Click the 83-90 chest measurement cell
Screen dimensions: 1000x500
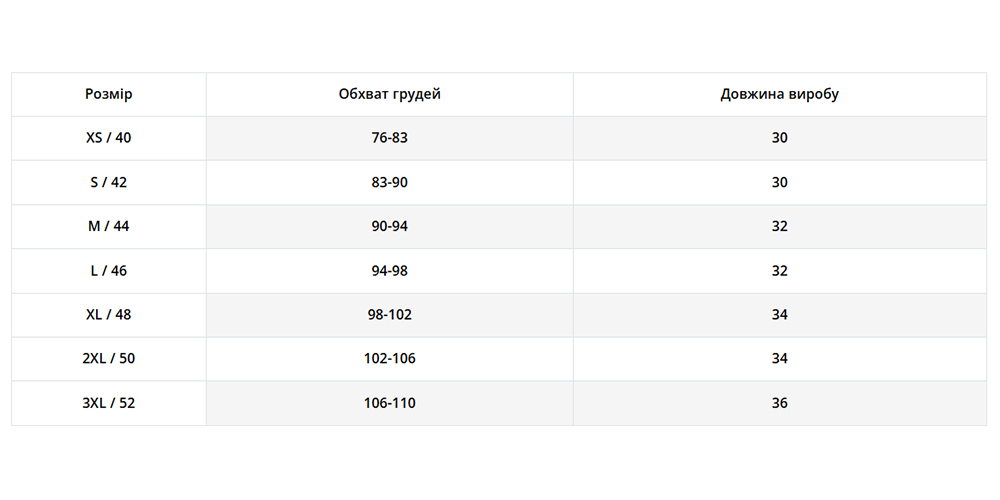tap(389, 182)
